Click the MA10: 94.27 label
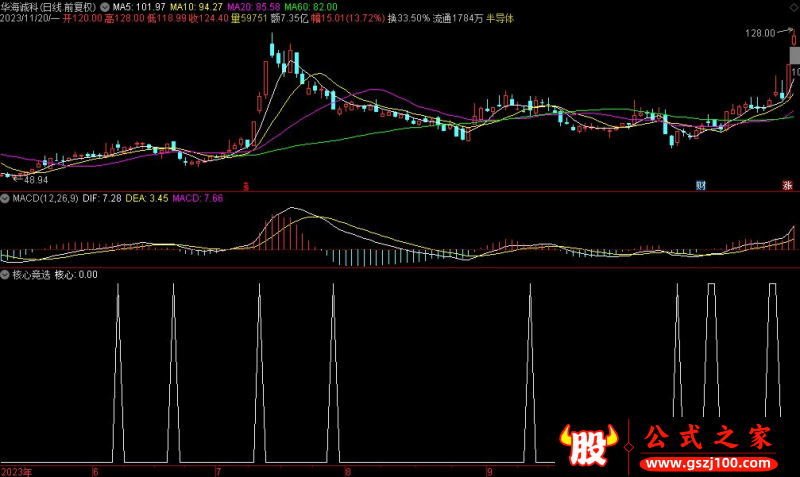800x477 pixels. [196, 7]
